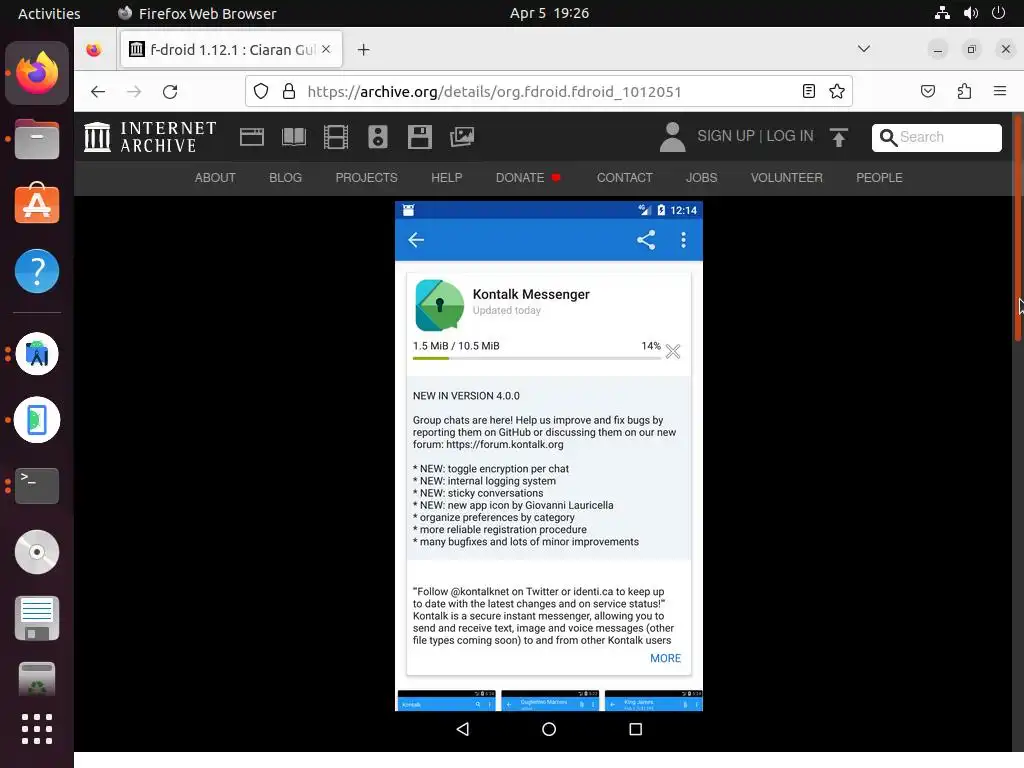Click the clock Apr 5 19:26
1024x768 pixels.
pyautogui.click(x=549, y=13)
